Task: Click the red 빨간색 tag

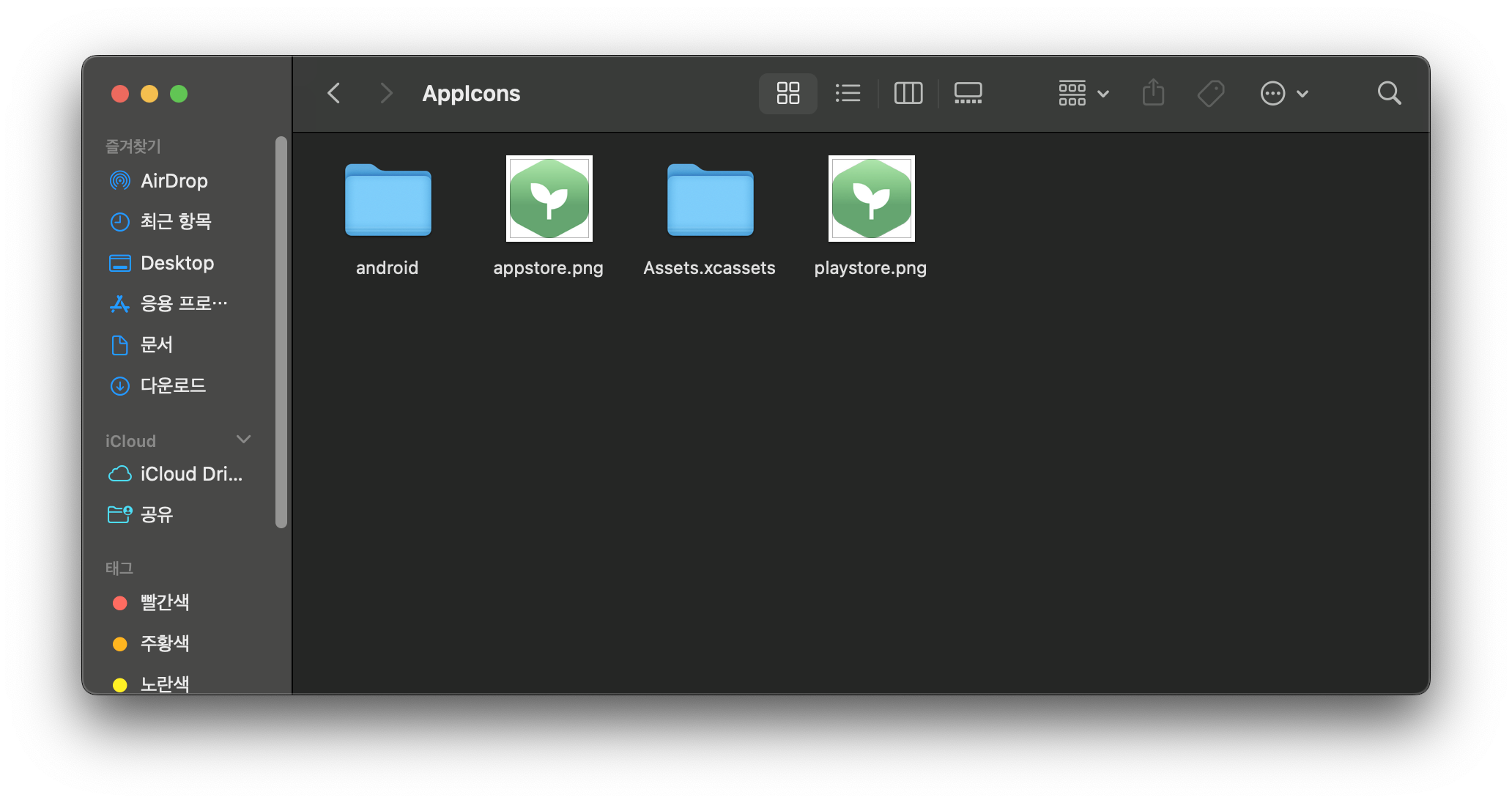Action: pyautogui.click(x=165, y=602)
